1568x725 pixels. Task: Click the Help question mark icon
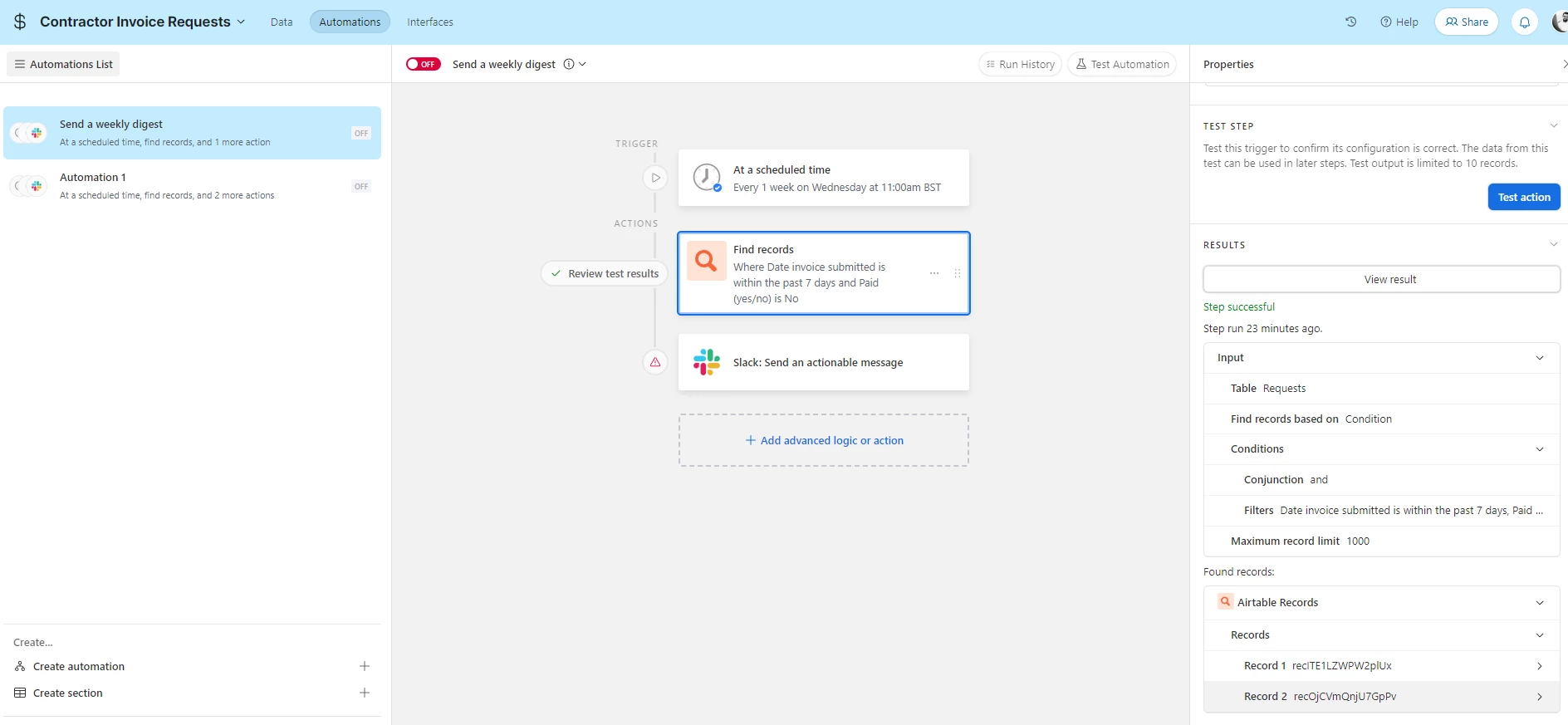[1386, 22]
